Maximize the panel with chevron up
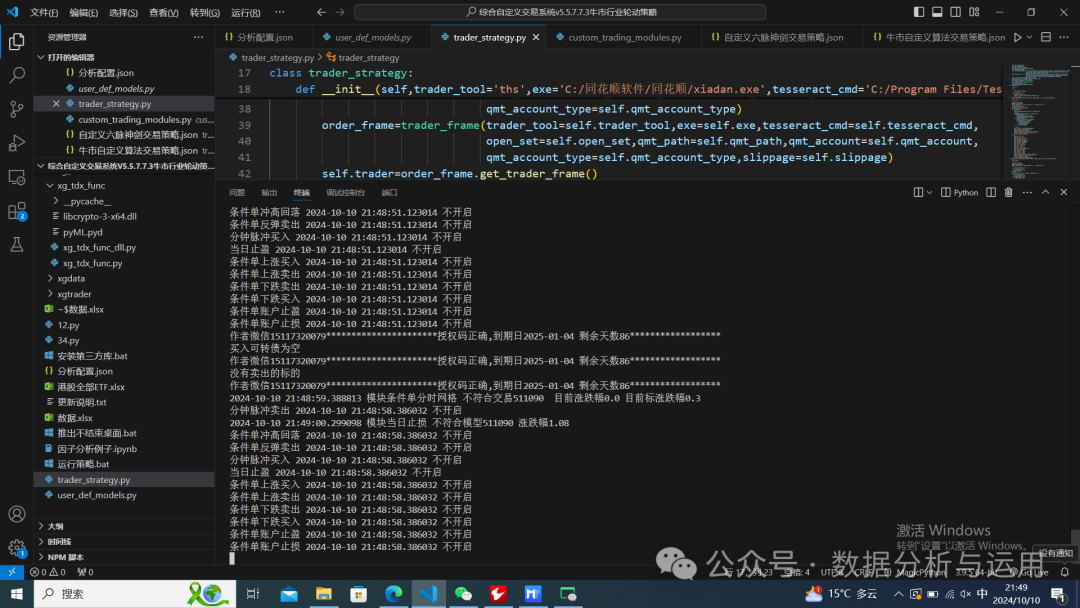Viewport: 1080px width, 608px height. pyautogui.click(x=1046, y=192)
